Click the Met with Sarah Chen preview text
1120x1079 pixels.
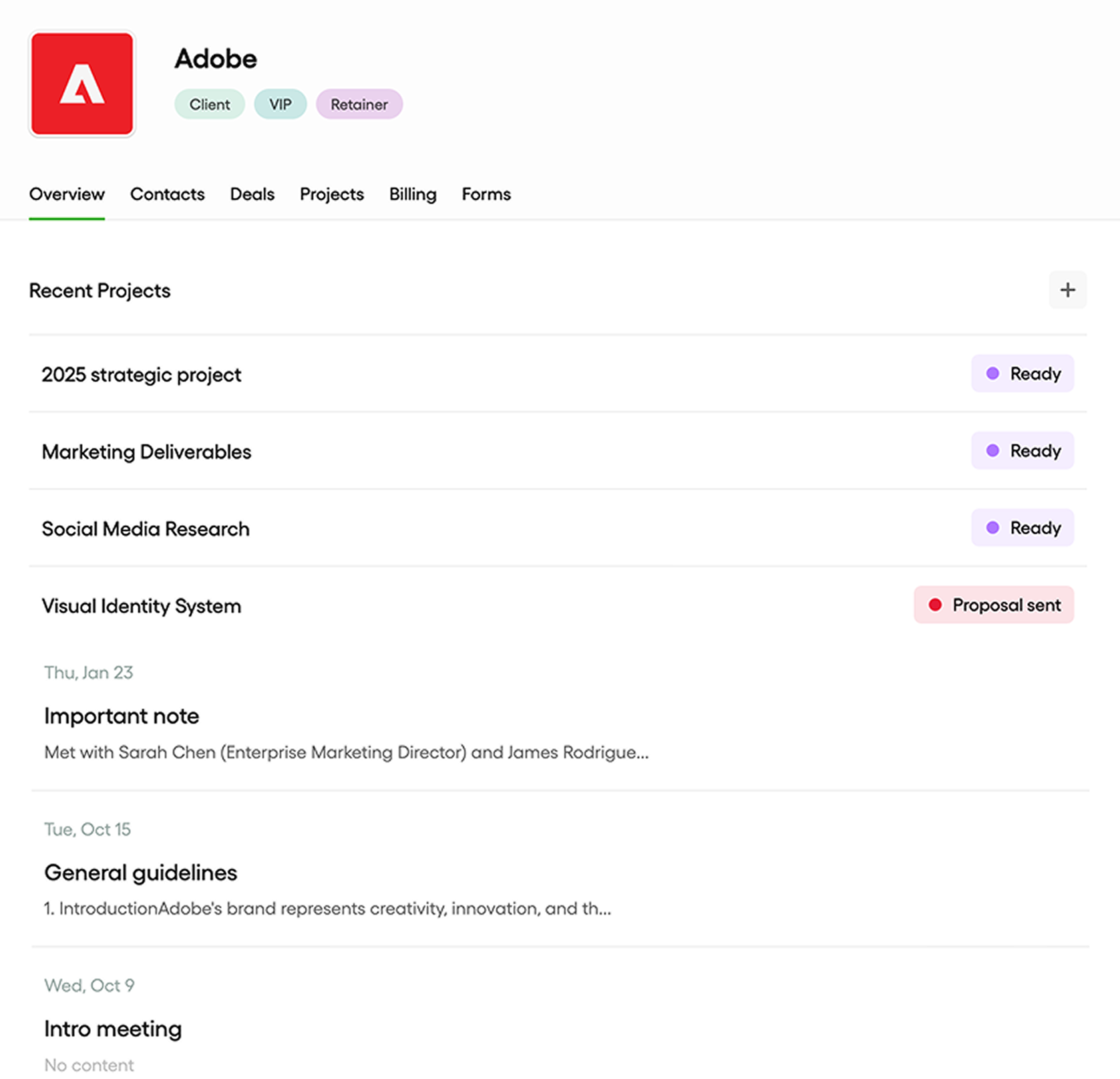pyautogui.click(x=347, y=752)
